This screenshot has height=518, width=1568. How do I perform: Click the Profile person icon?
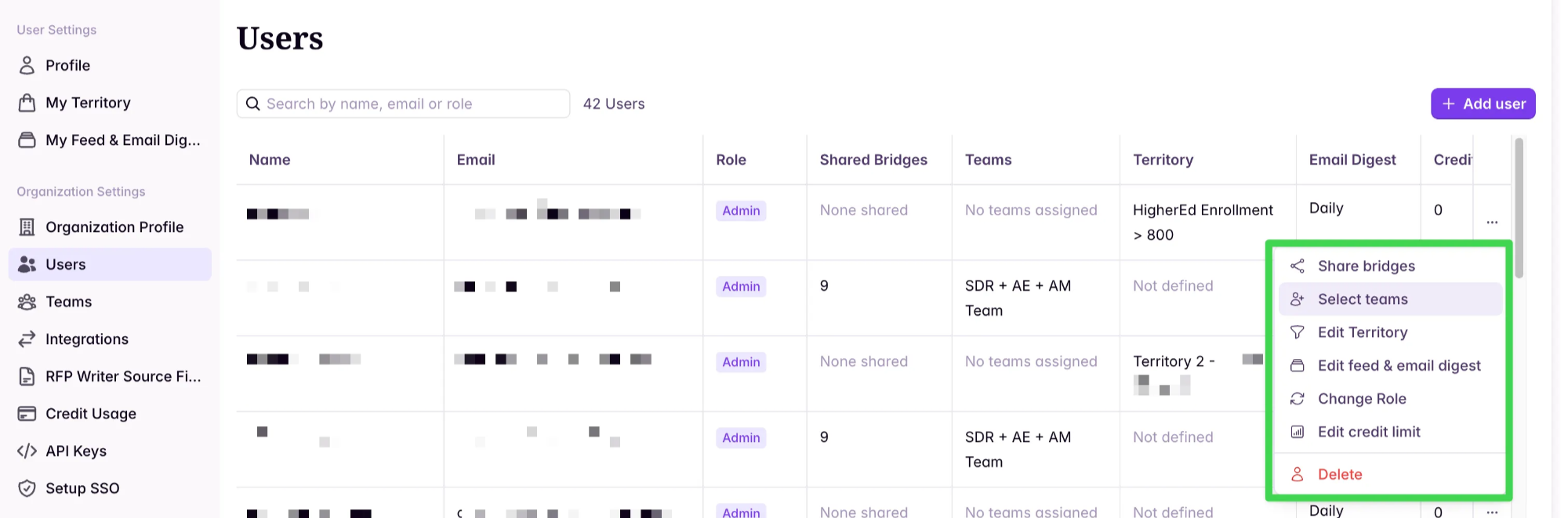27,65
